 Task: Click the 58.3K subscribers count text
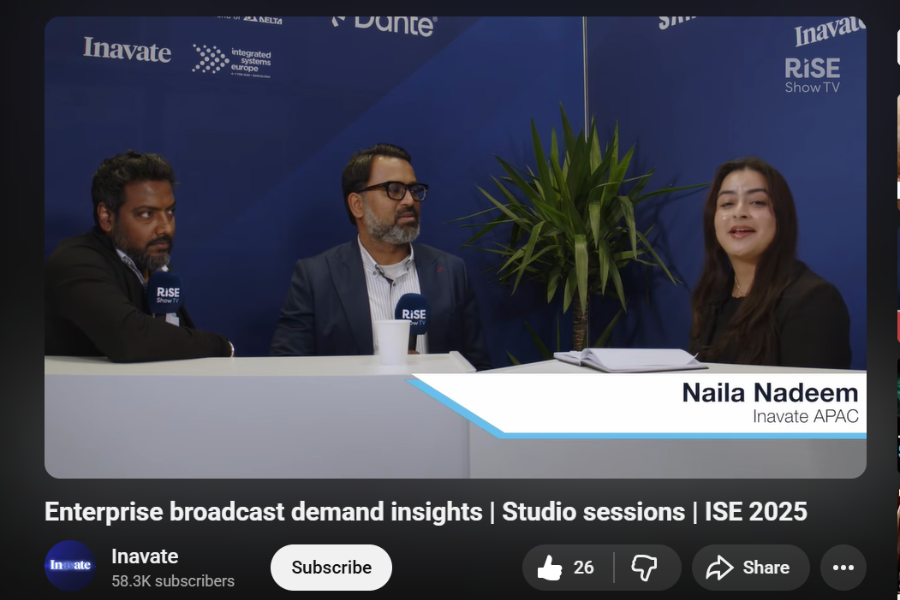pos(173,581)
